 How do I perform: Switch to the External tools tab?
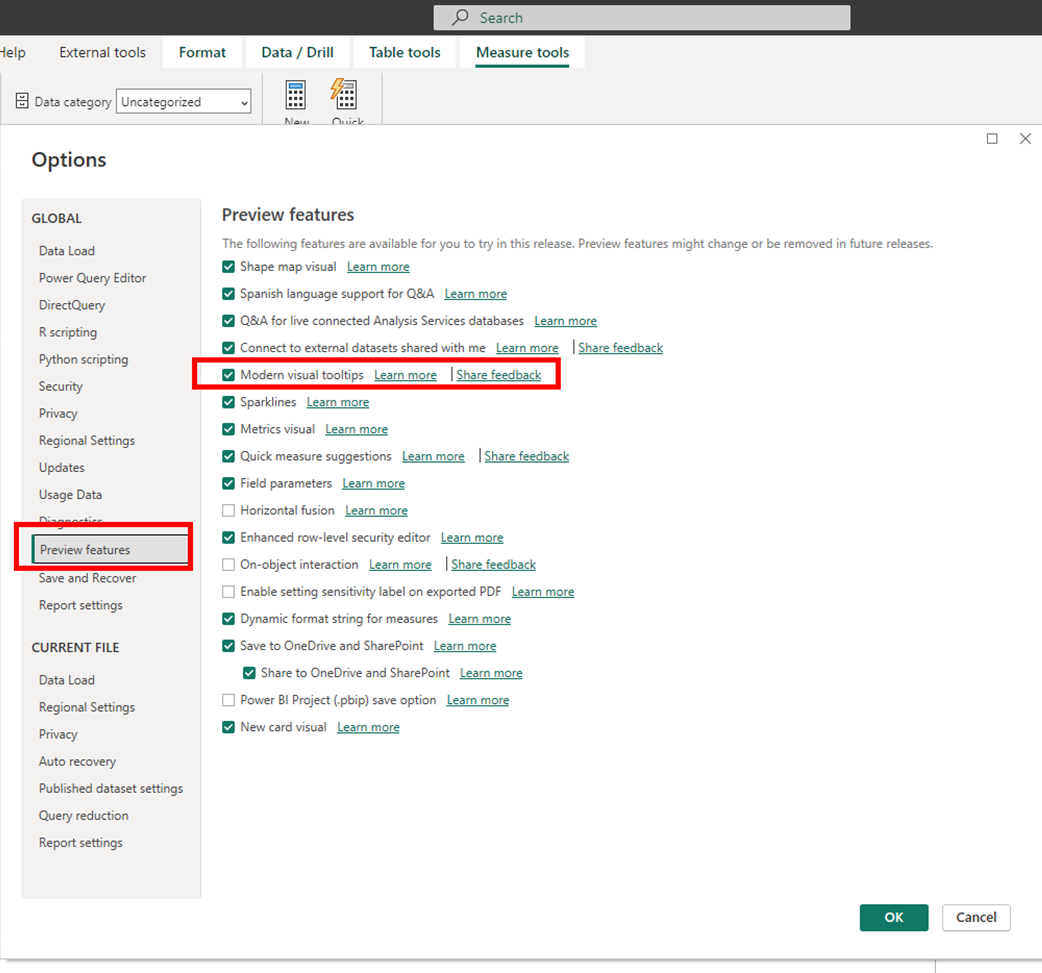(x=102, y=53)
